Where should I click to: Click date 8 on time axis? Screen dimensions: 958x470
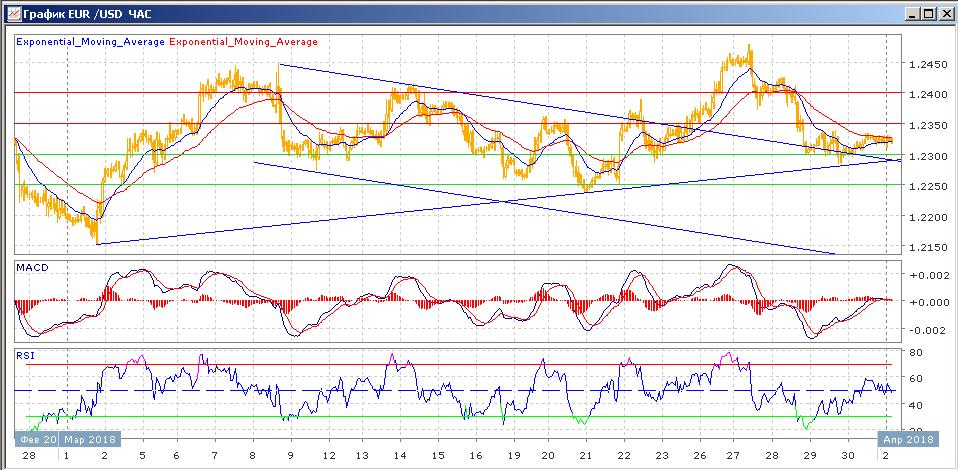(x=253, y=456)
